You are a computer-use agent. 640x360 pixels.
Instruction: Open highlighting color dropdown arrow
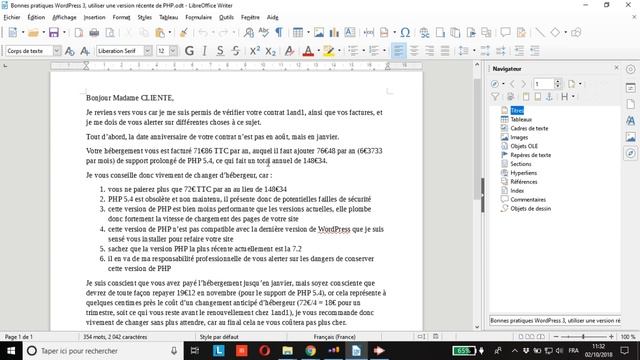point(339,51)
